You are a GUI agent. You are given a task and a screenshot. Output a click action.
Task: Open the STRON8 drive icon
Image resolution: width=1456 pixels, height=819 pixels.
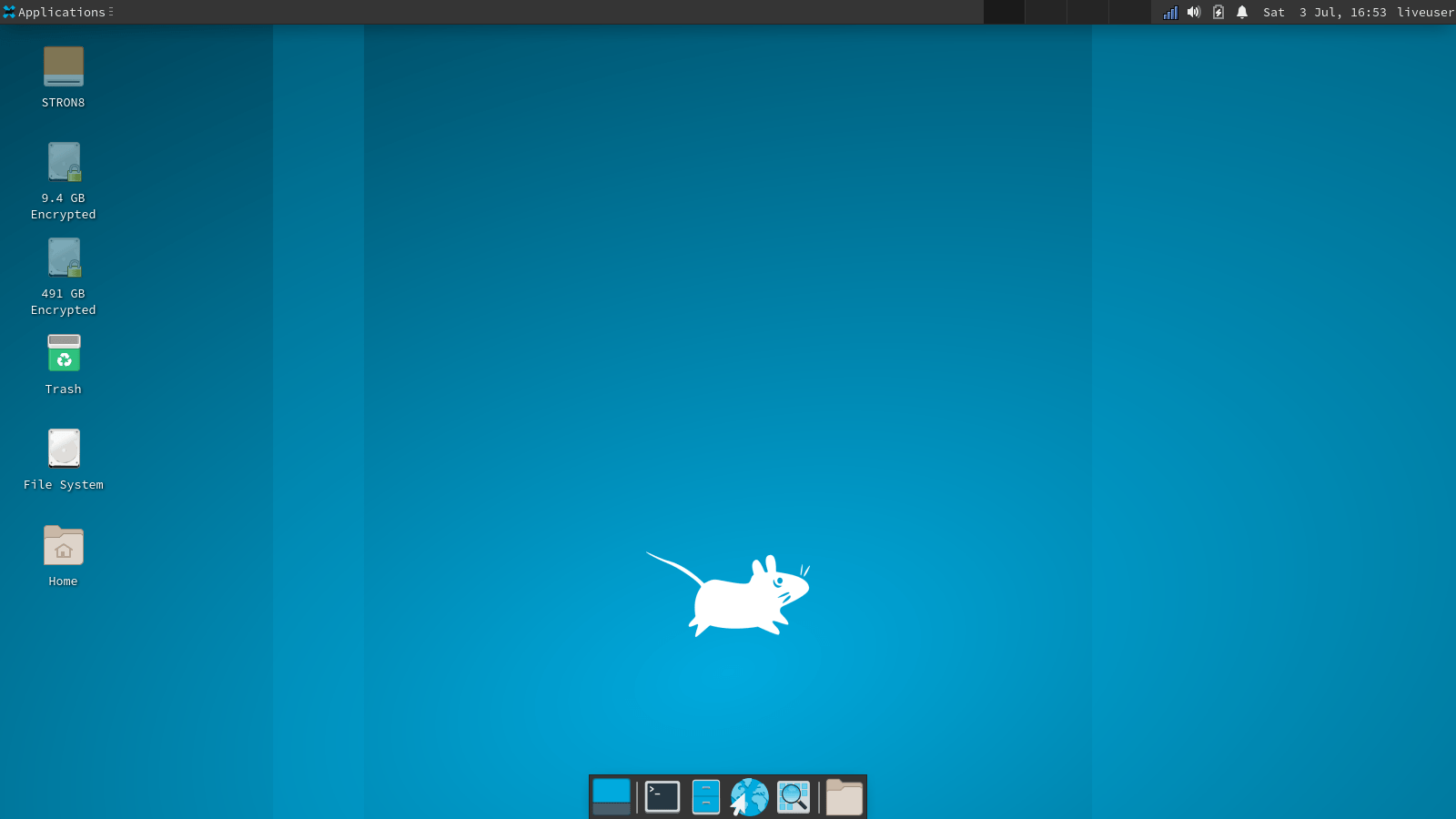64,66
